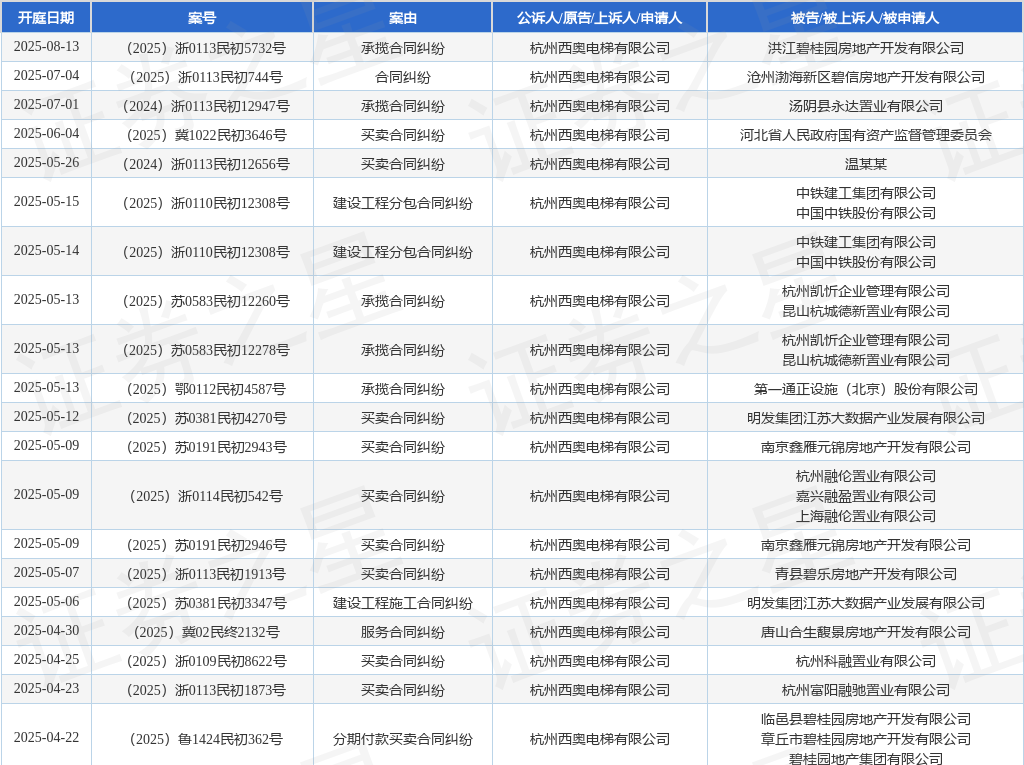Click defendant 章丘市碧桂园房地产开发有限公司
This screenshot has height=765, width=1024.
coord(866,739)
